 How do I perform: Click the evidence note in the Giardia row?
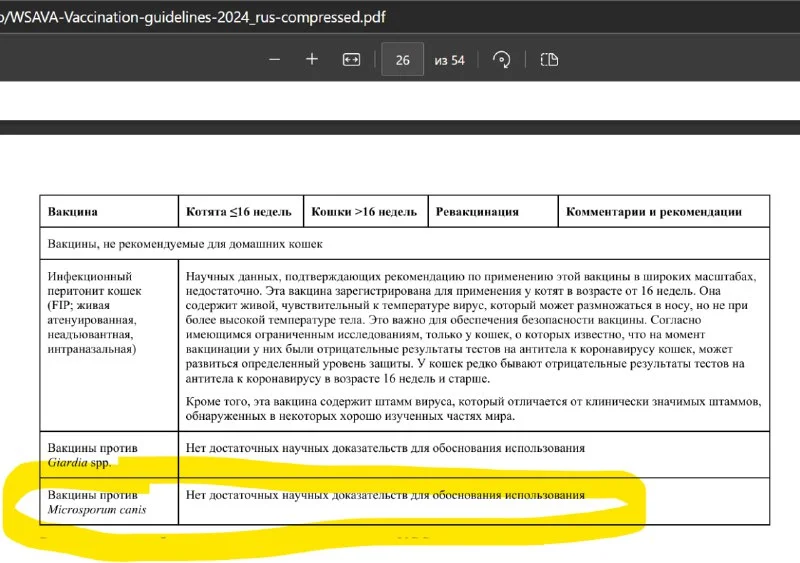tap(385, 448)
